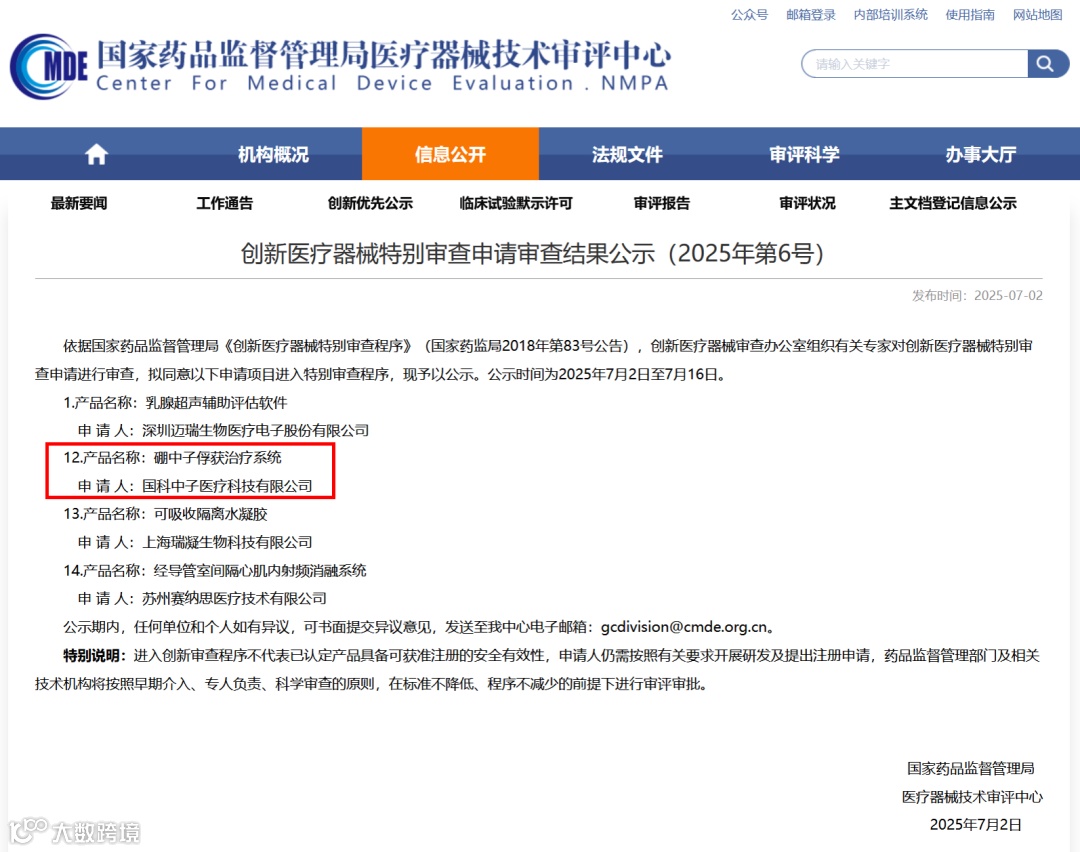Click the home icon in navigation bar
Viewport: 1080px width, 852px height.
point(96,154)
